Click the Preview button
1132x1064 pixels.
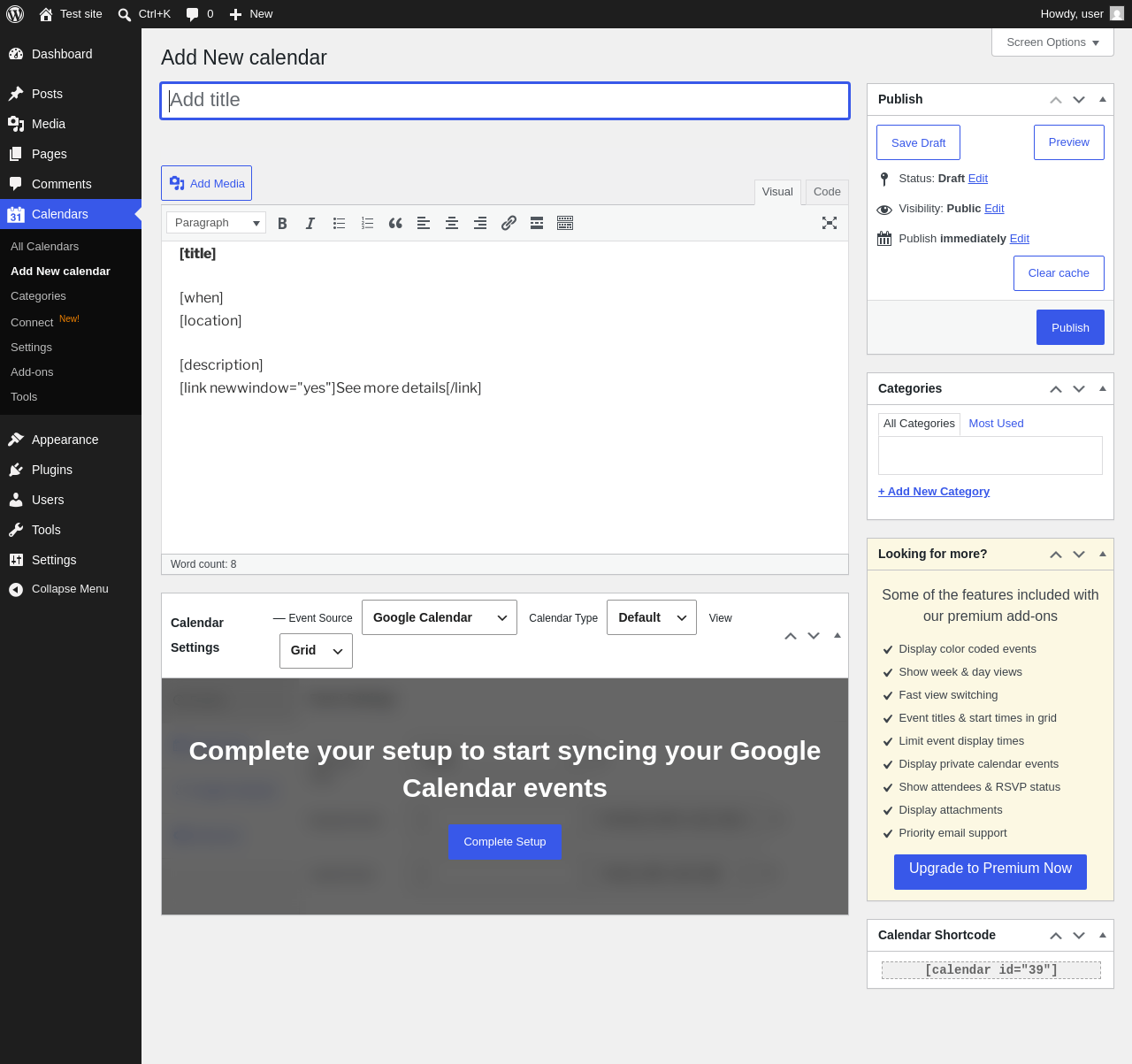[x=1069, y=142]
